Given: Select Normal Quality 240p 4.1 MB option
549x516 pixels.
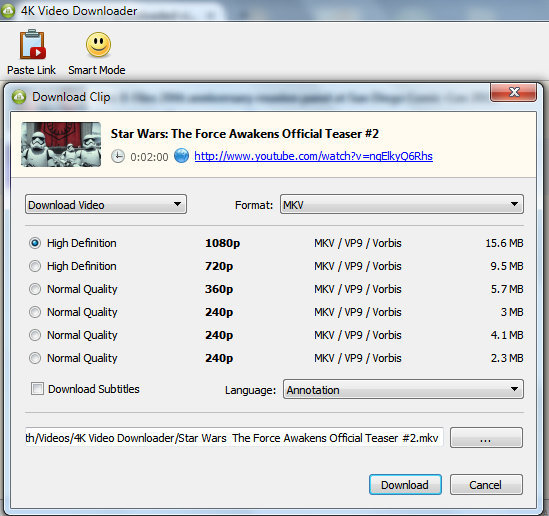Looking at the screenshot, I should point(35,335).
